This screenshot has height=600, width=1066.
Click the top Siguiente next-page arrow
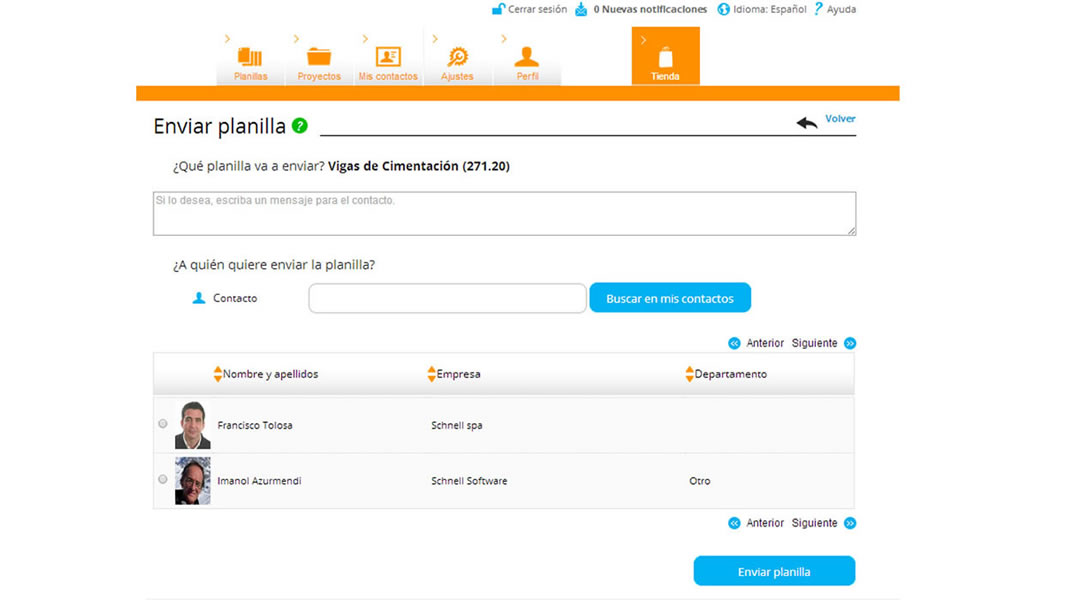850,343
